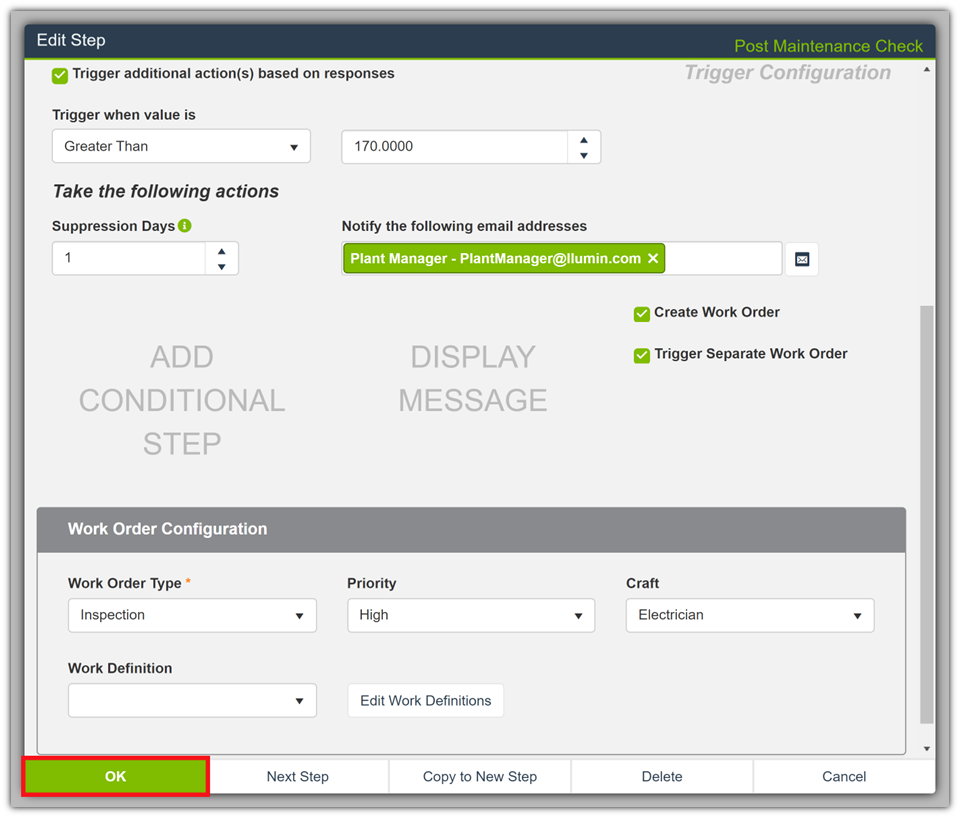The image size is (960, 818).
Task: Decrement Suppression Days with down arrow
Action: (x=221, y=267)
